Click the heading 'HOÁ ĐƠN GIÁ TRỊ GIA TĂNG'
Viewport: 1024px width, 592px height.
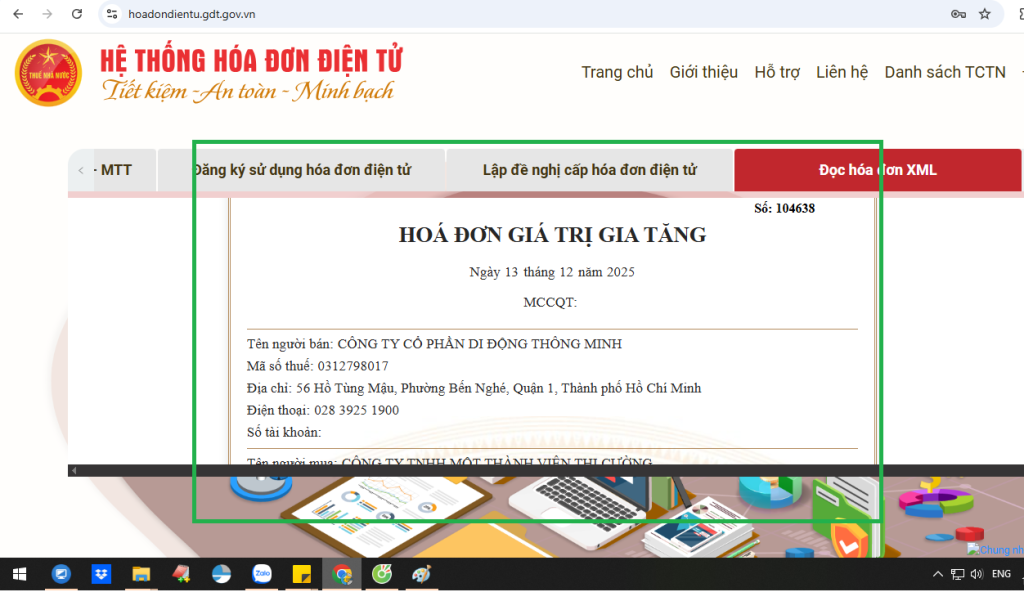(x=552, y=235)
